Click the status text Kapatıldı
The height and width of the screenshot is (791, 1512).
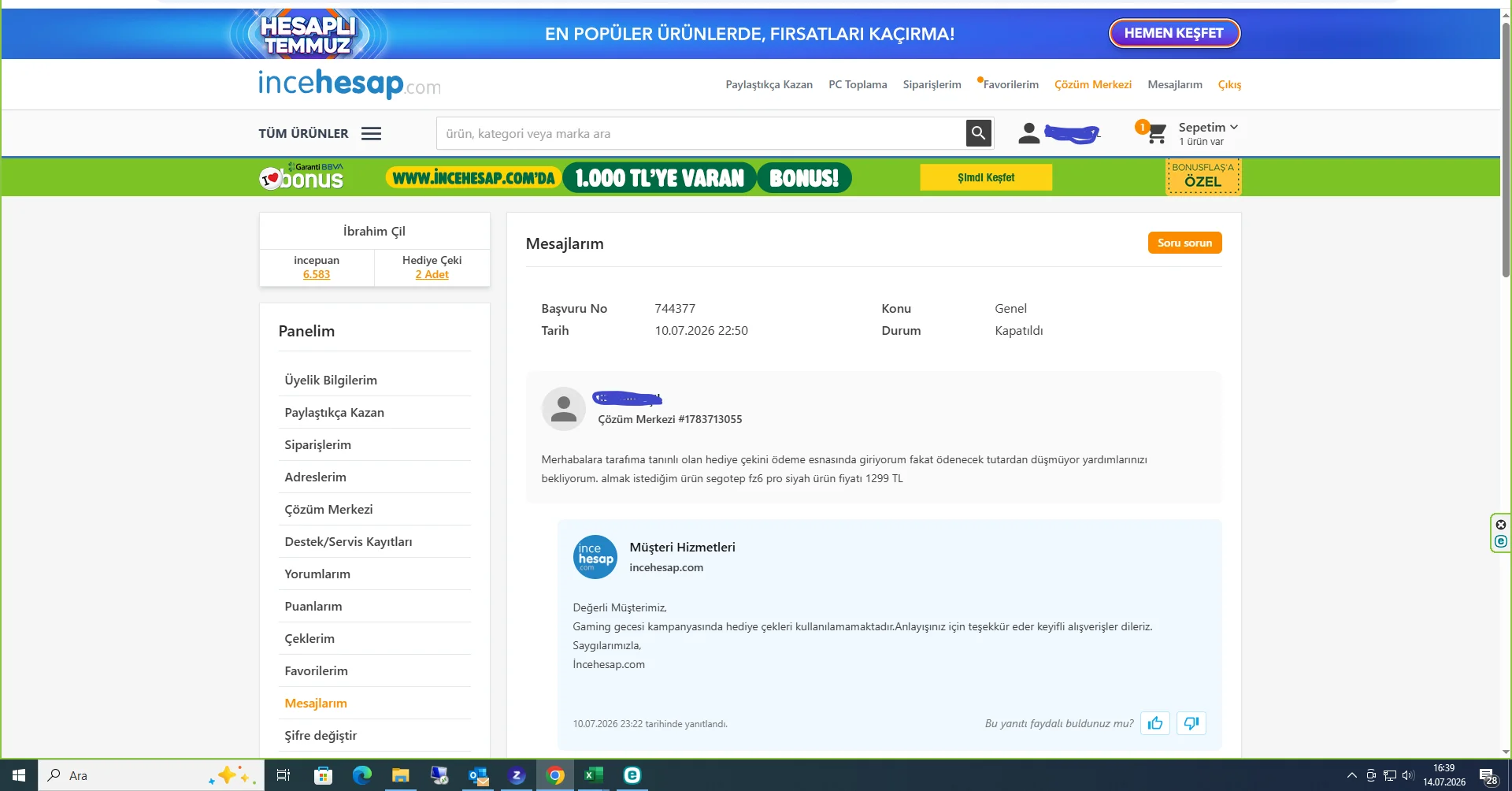1018,330
